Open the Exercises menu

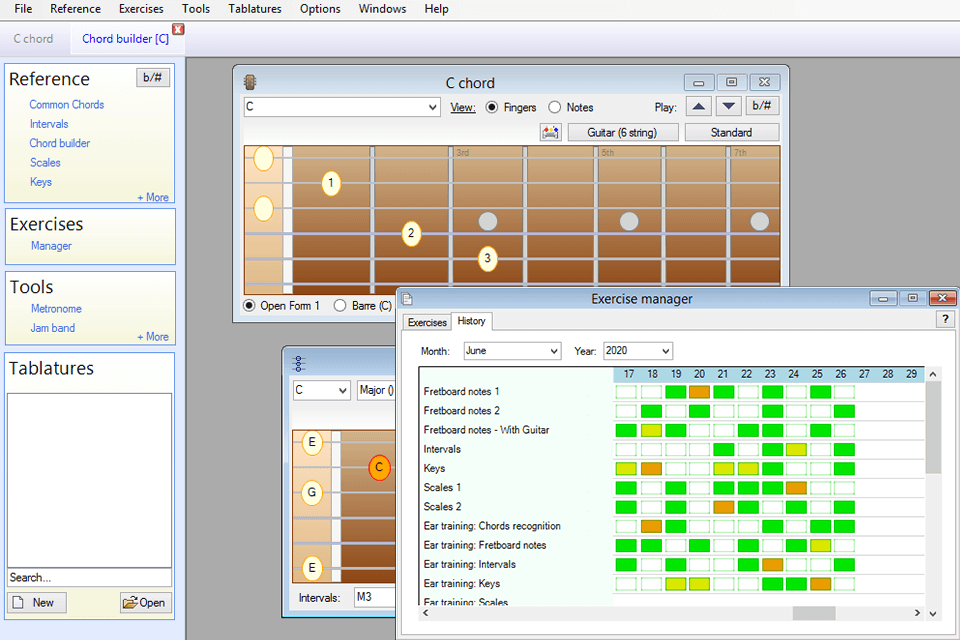pos(141,9)
